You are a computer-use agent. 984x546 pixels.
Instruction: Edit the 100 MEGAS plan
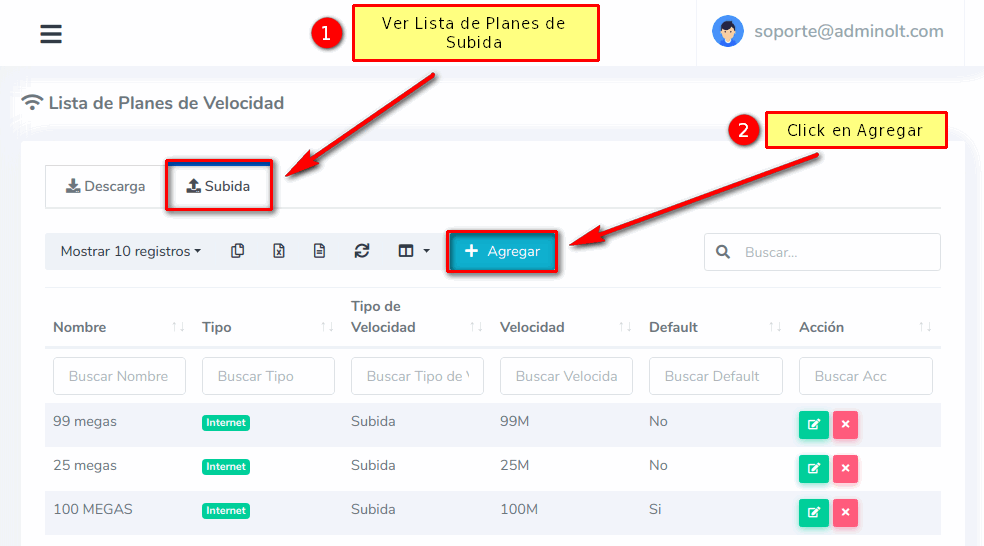click(x=813, y=513)
